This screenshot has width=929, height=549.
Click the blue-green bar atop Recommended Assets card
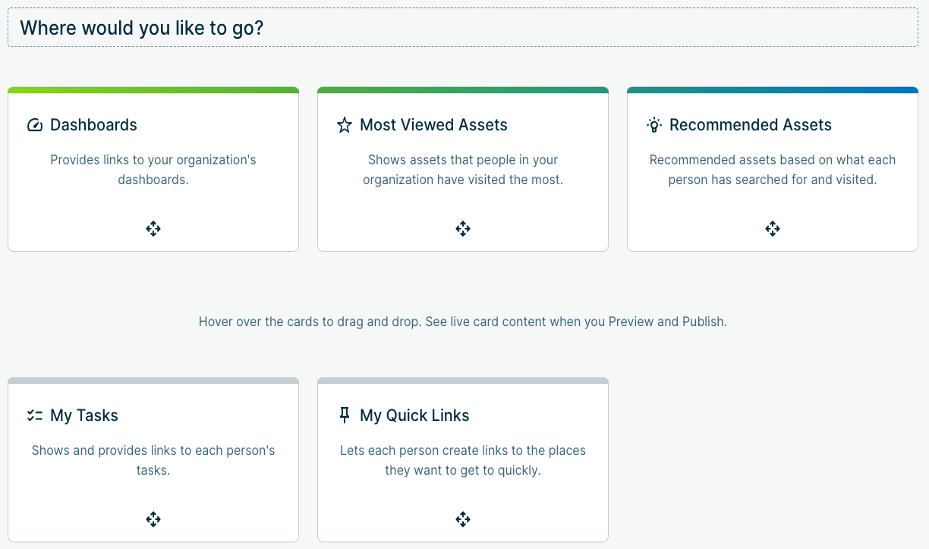pyautogui.click(x=772, y=90)
